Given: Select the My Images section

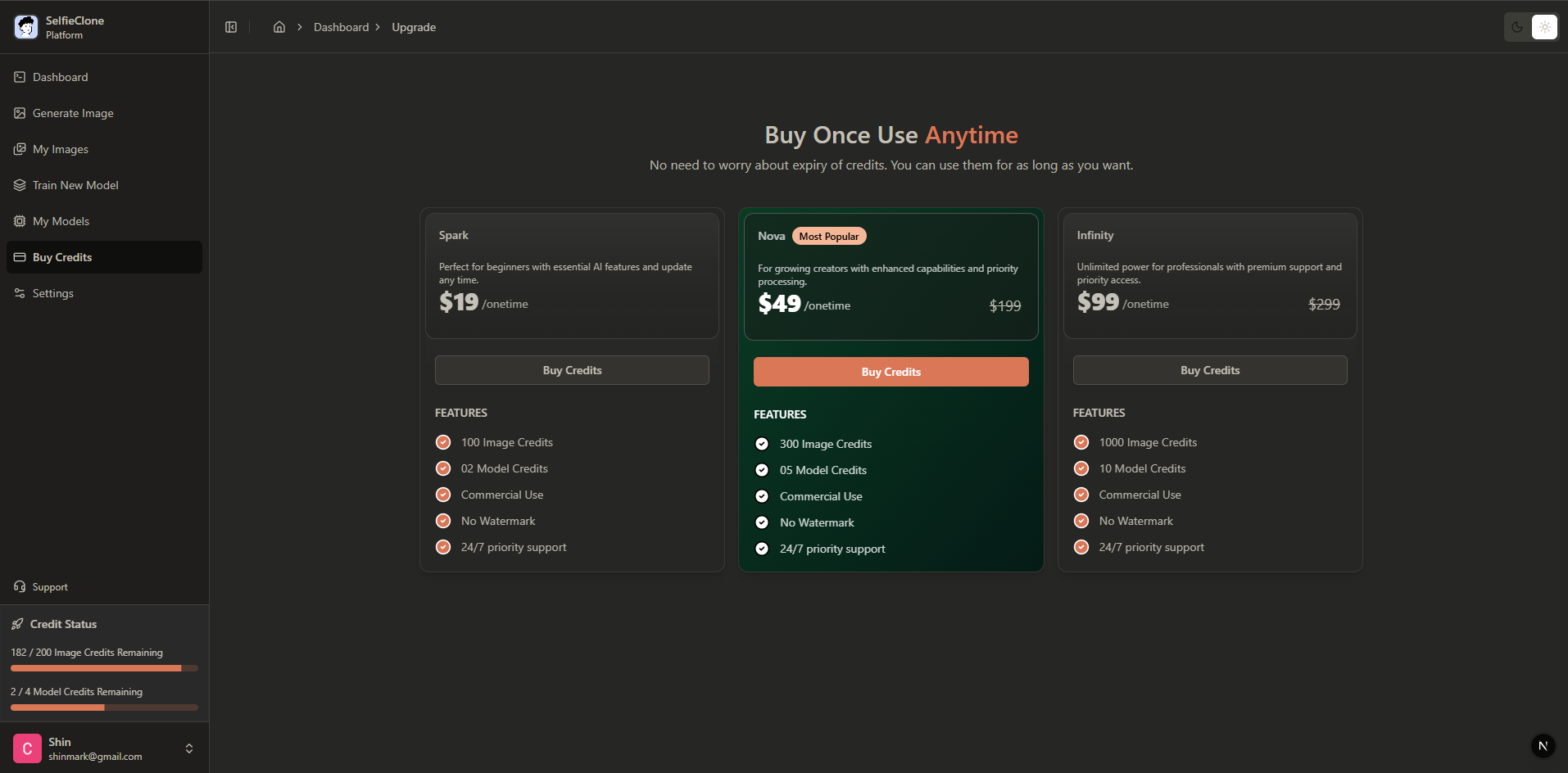Looking at the screenshot, I should (x=60, y=149).
